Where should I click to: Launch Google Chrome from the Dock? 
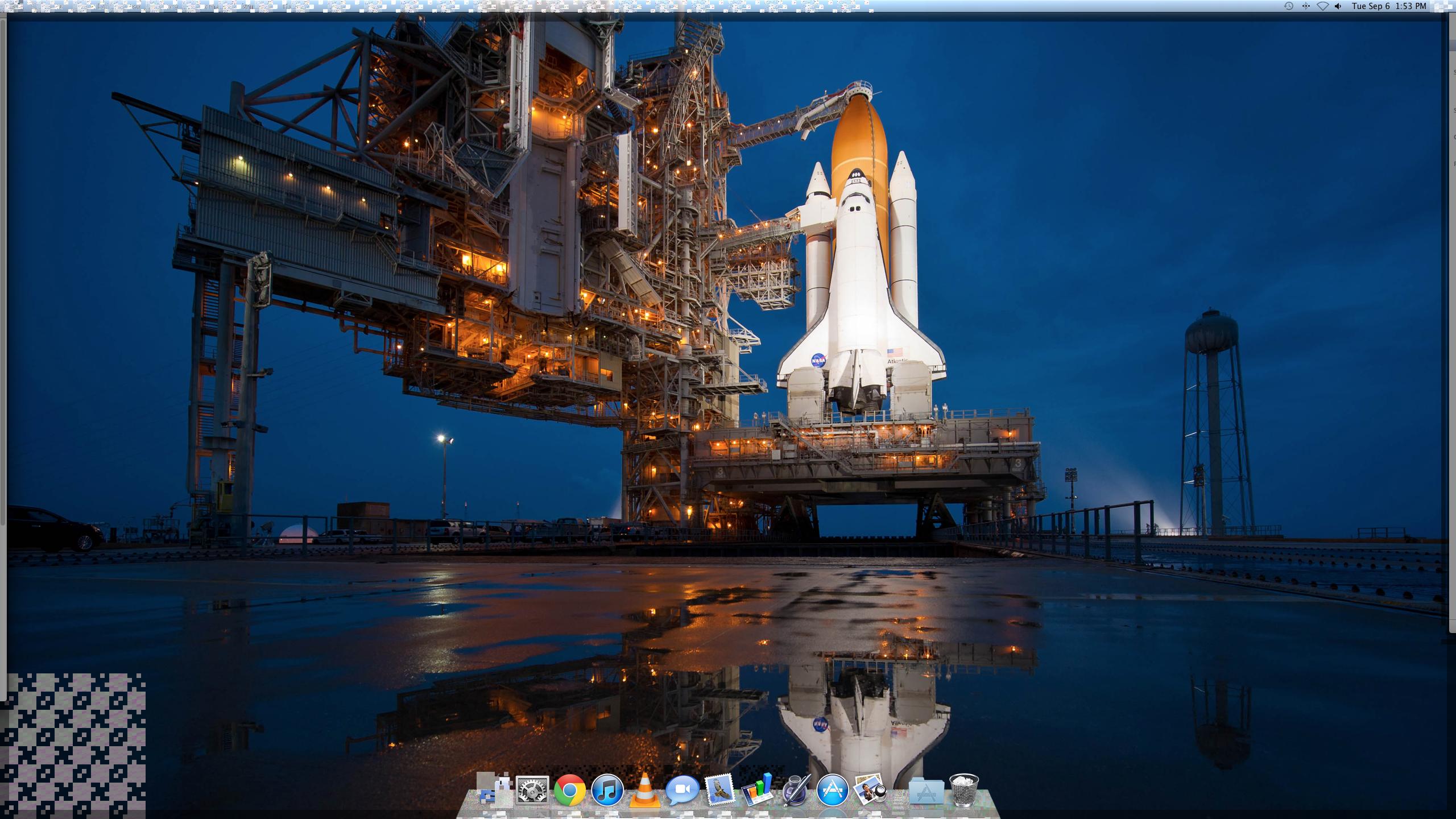pos(570,791)
